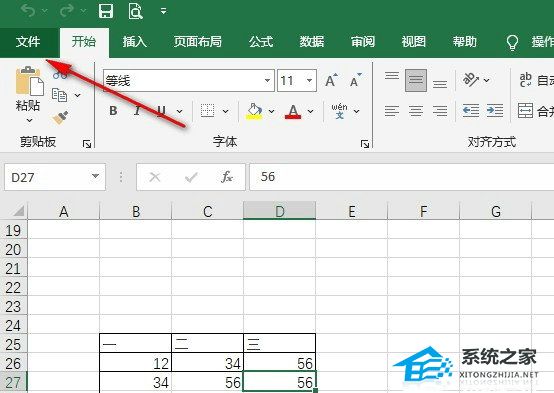Click the Format Painter brush icon
Image resolution: width=554 pixels, height=393 pixels.
(60, 118)
